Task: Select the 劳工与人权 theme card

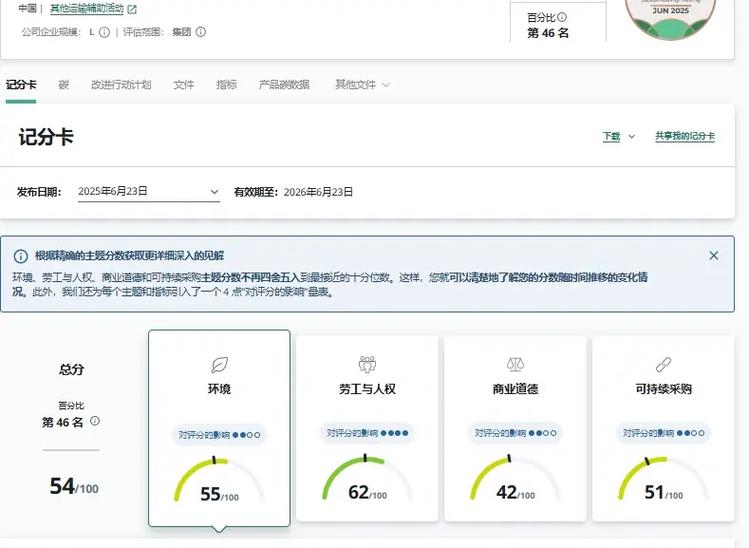Action: [367, 428]
